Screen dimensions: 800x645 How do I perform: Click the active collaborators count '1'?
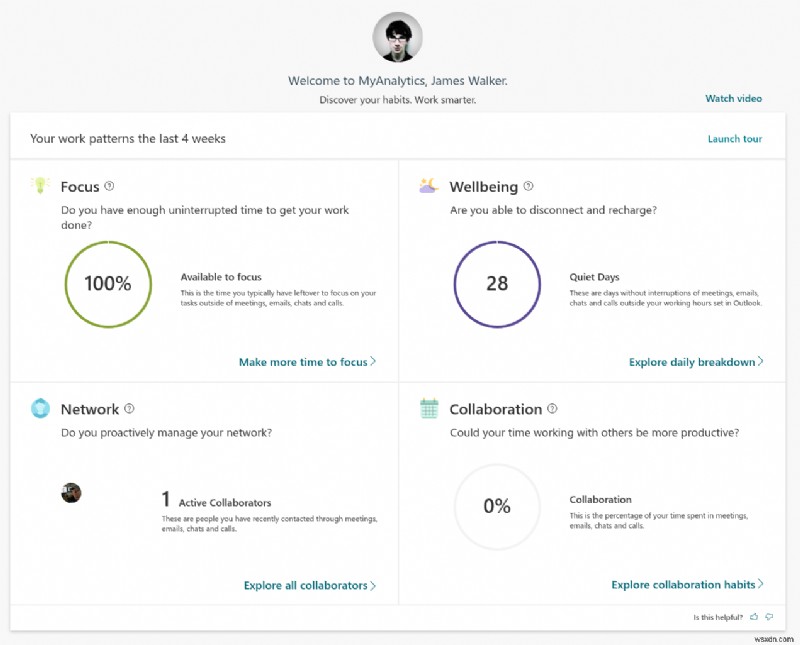coord(166,499)
